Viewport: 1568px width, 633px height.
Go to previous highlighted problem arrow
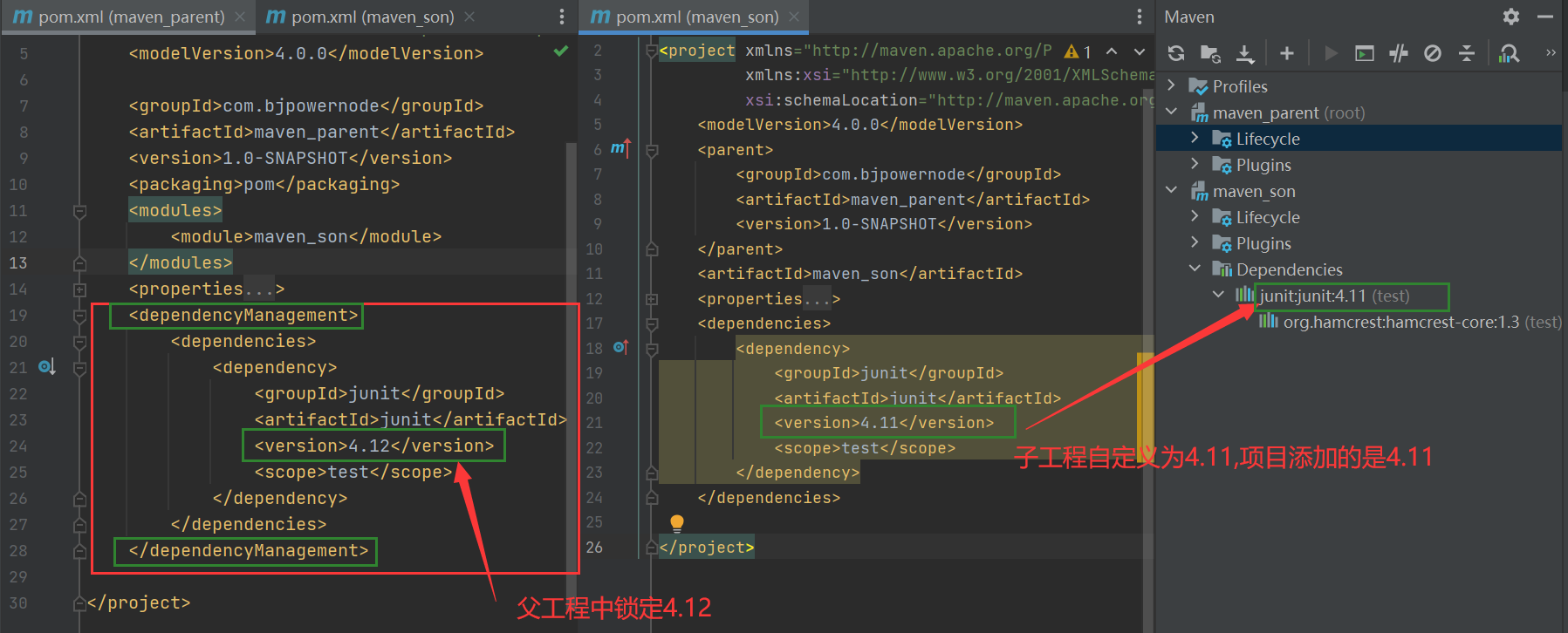[1112, 51]
